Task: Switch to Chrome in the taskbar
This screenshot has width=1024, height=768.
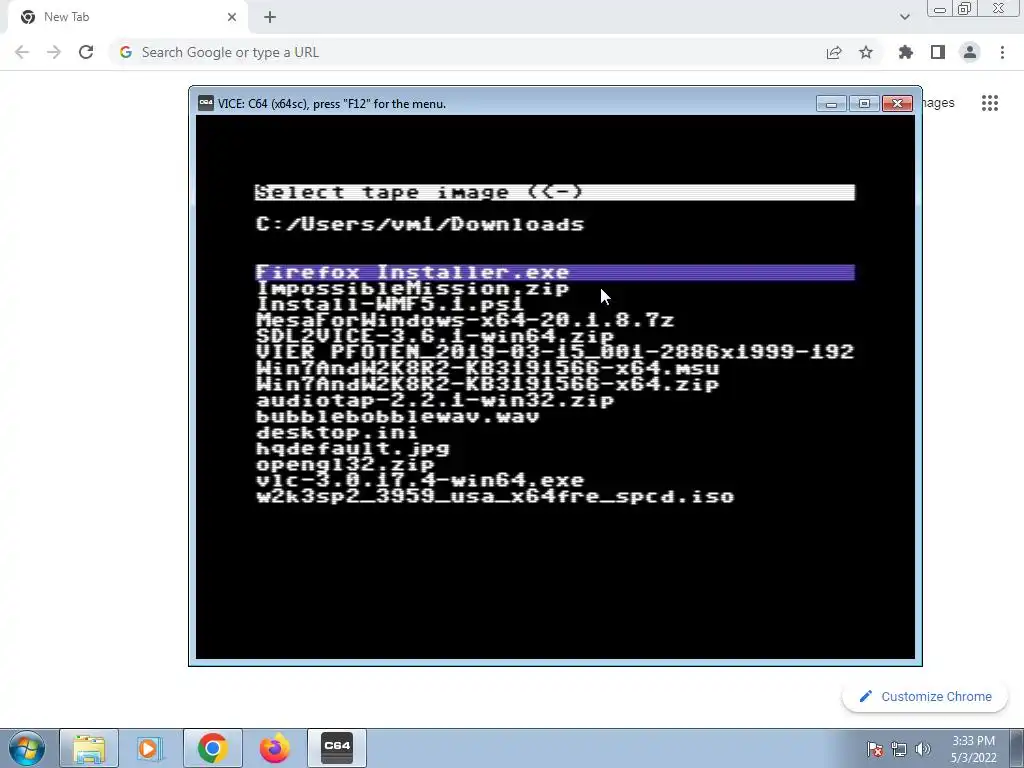Action: click(x=212, y=748)
